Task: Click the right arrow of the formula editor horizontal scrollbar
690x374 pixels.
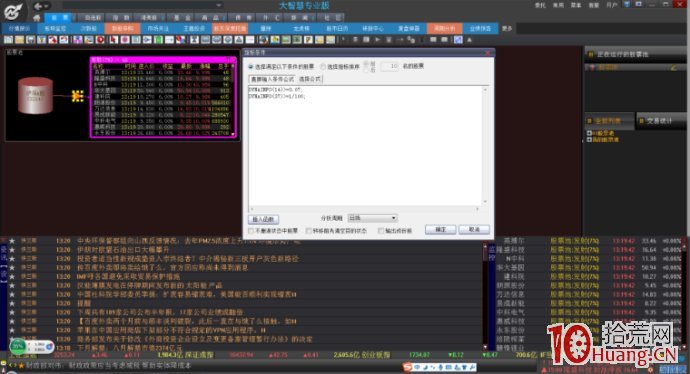Action: [x=477, y=209]
